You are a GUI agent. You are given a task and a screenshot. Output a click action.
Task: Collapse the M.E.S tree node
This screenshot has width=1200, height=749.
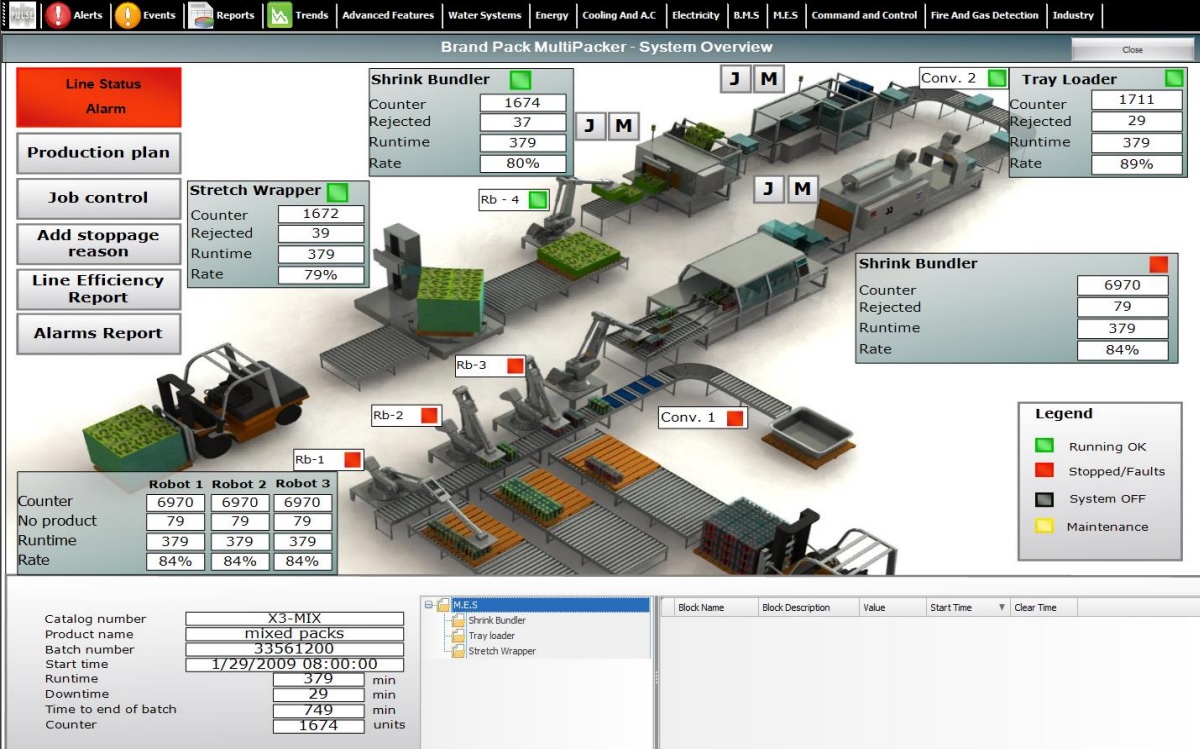(429, 605)
